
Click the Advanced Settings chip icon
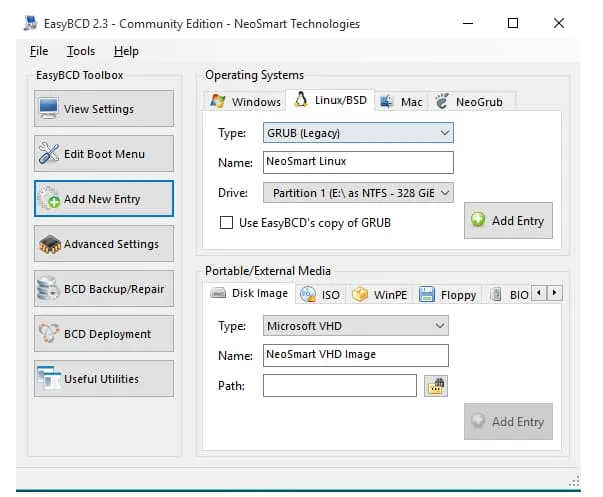pyautogui.click(x=50, y=244)
